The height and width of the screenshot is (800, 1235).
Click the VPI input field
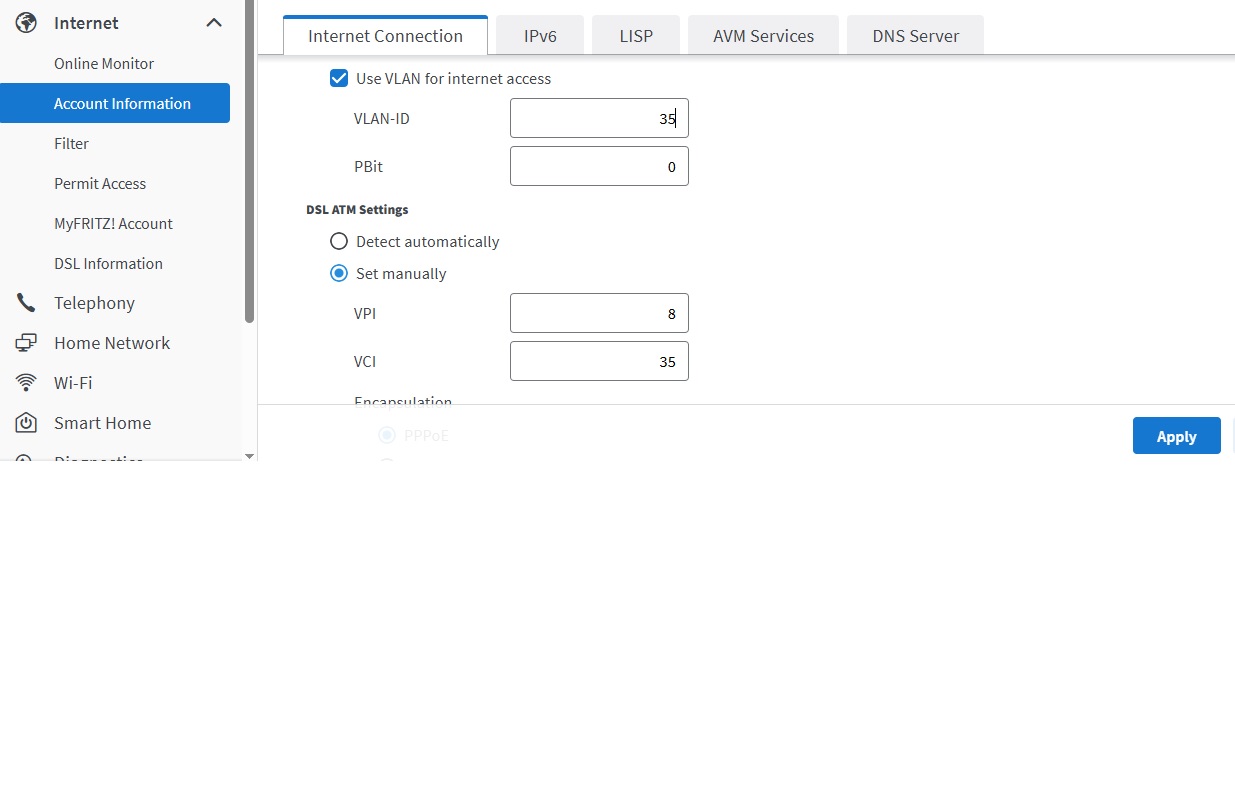pyautogui.click(x=598, y=313)
